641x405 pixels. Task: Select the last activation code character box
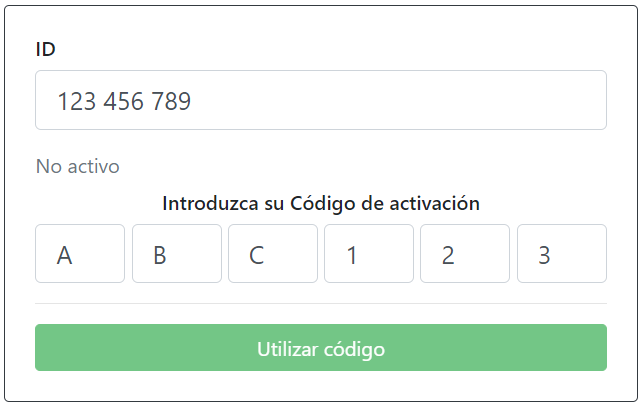tap(561, 254)
